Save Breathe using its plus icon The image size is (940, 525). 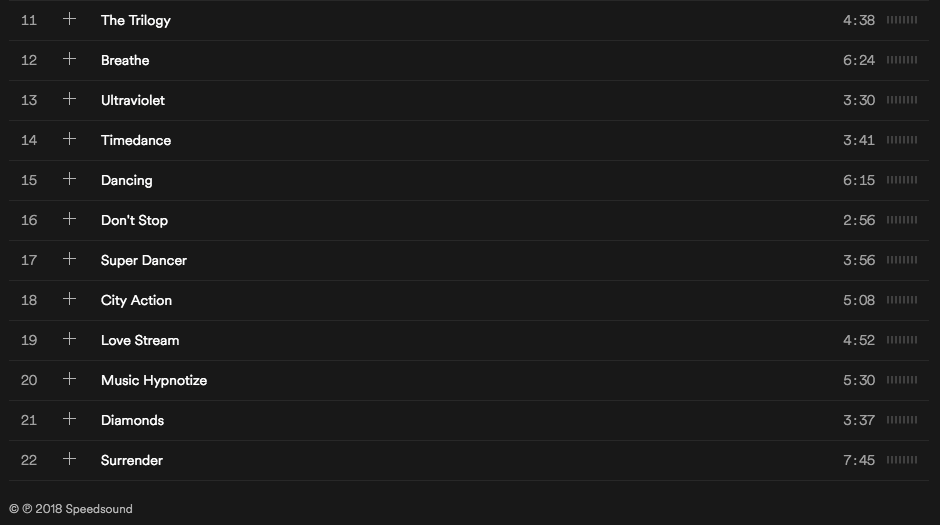(70, 59)
